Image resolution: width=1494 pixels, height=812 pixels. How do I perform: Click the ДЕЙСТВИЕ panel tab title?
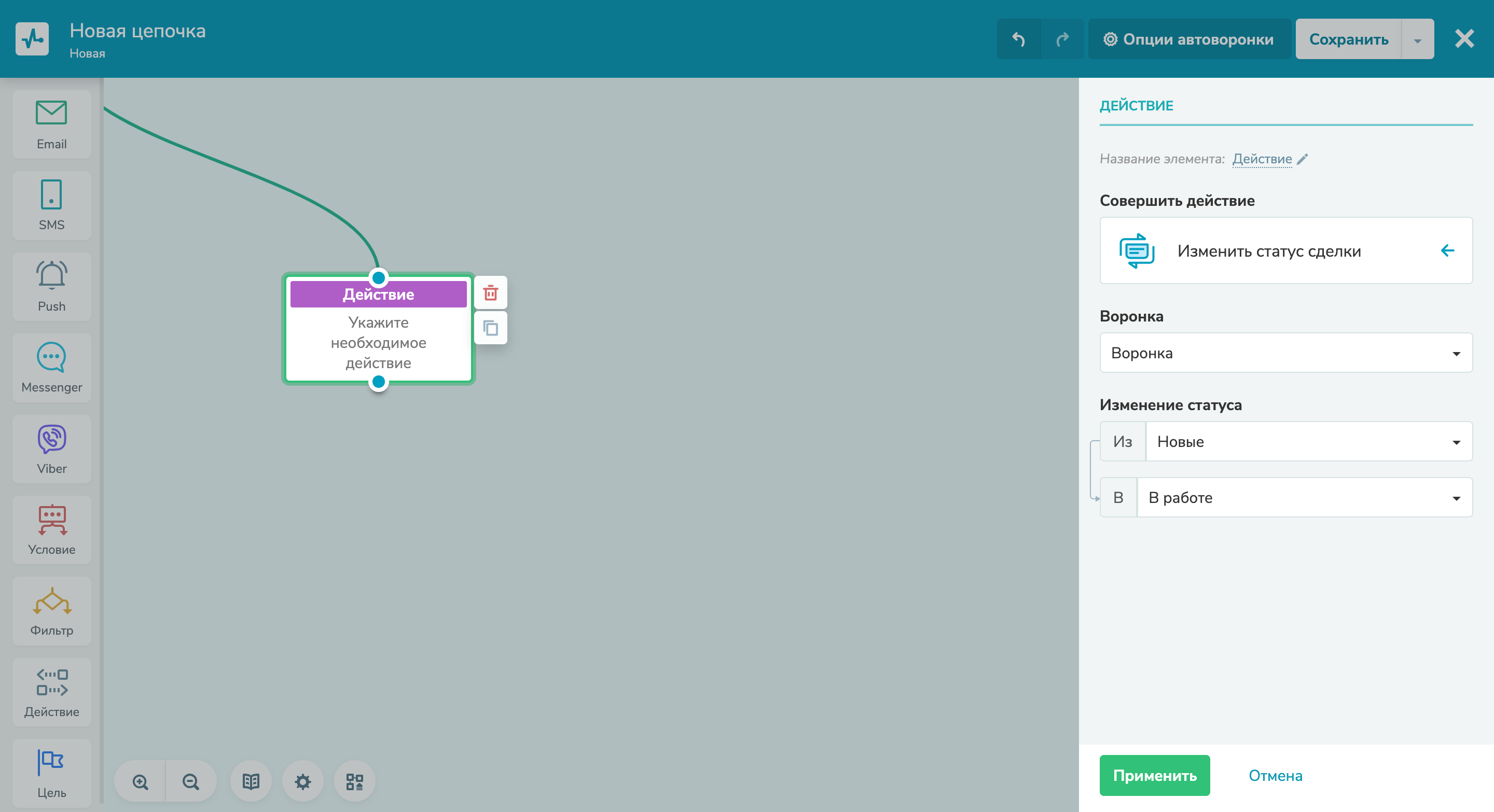click(1136, 105)
